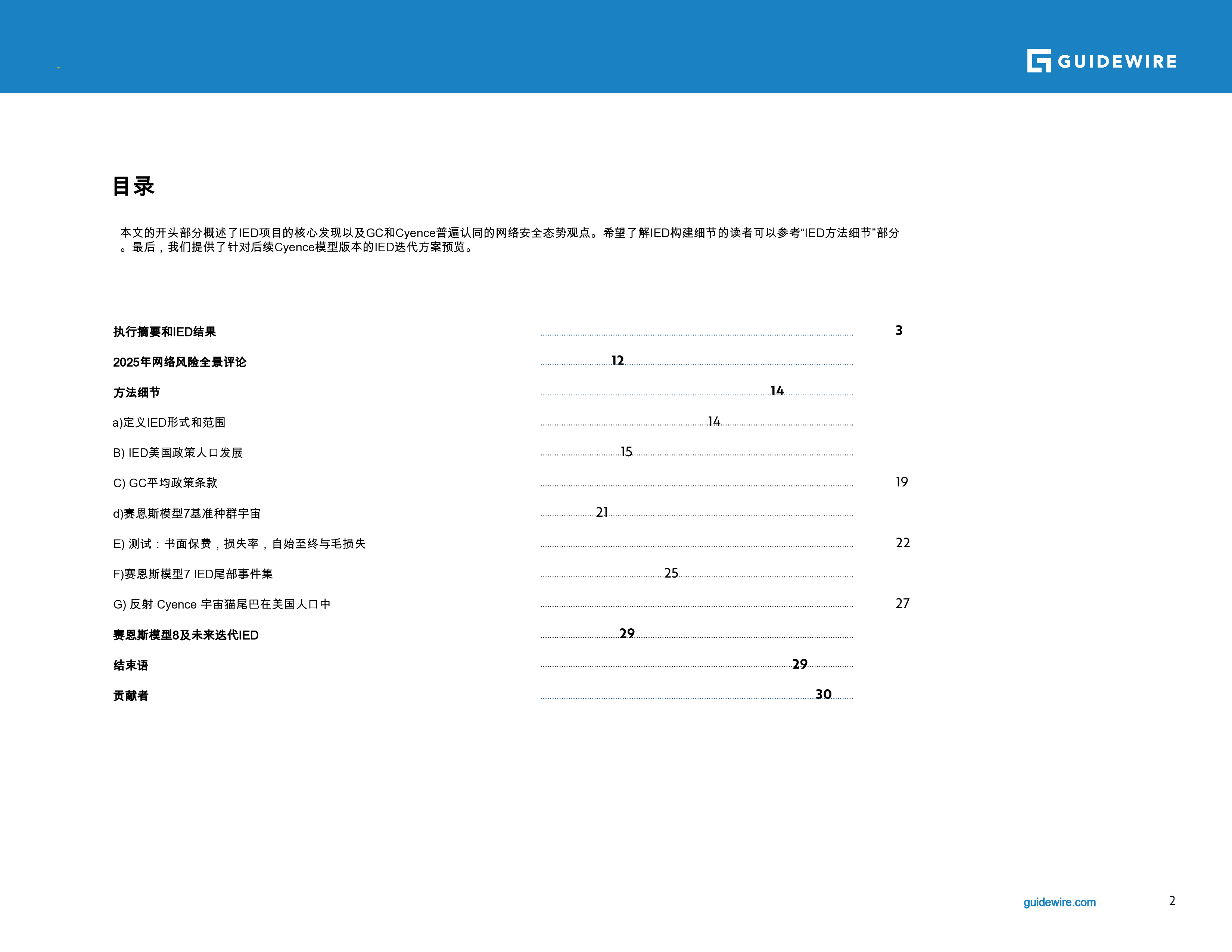
Task: Open the 方法细节 section entry
Action: point(137,392)
